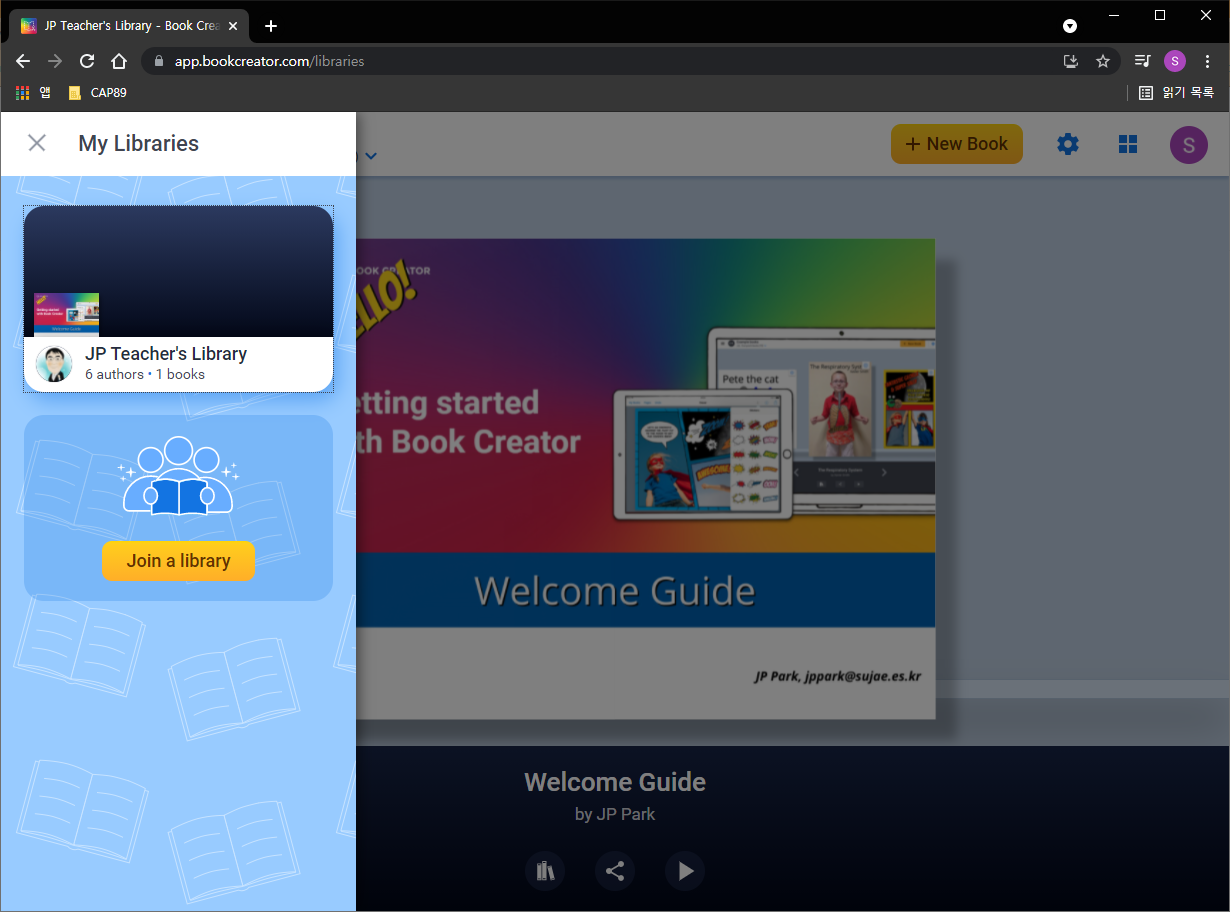Go to the browser home page
This screenshot has width=1230, height=912.
click(x=119, y=61)
